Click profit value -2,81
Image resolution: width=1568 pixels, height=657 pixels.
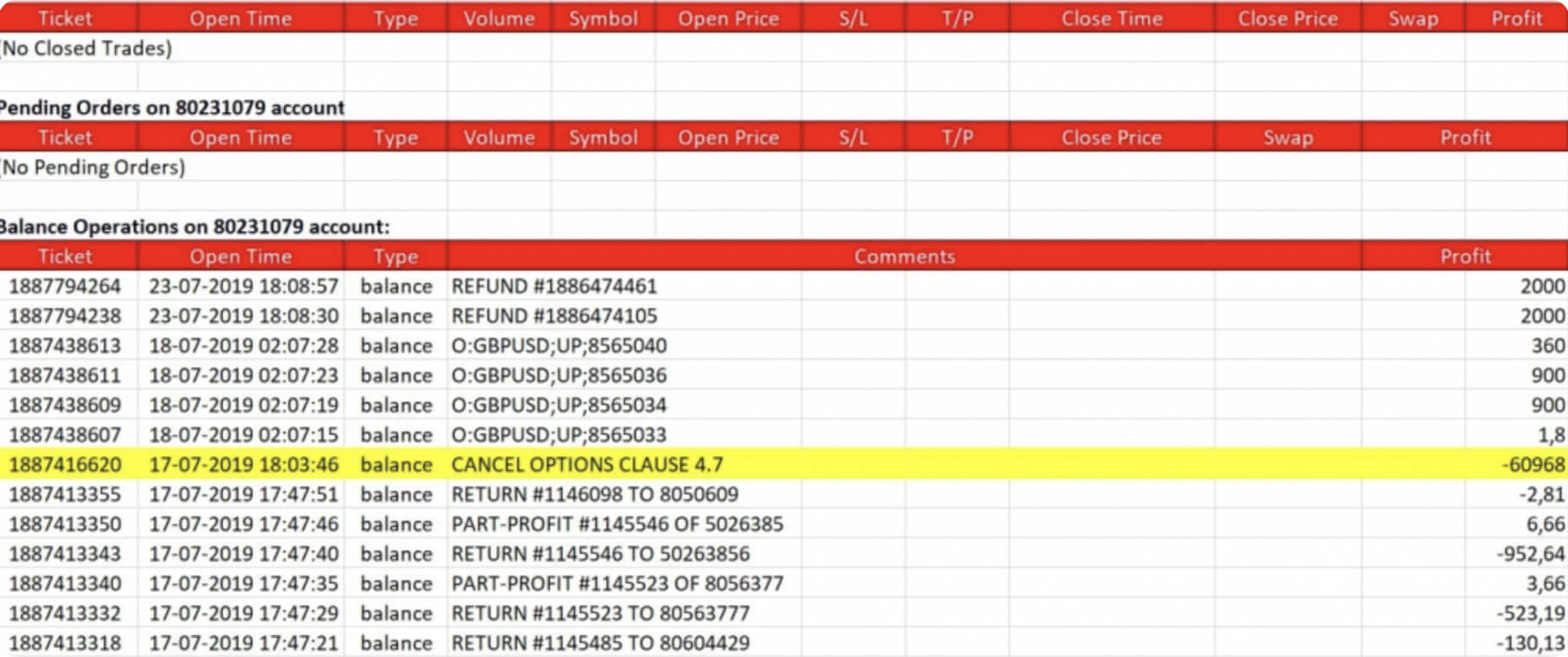click(1542, 494)
